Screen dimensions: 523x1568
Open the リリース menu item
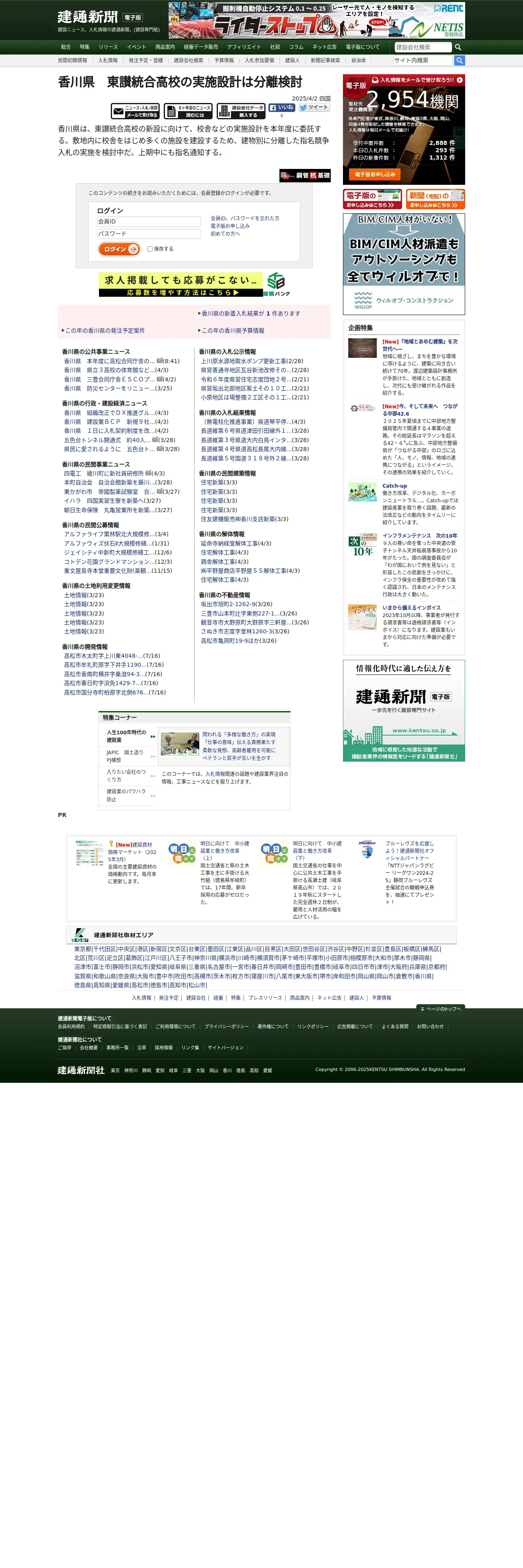[108, 47]
